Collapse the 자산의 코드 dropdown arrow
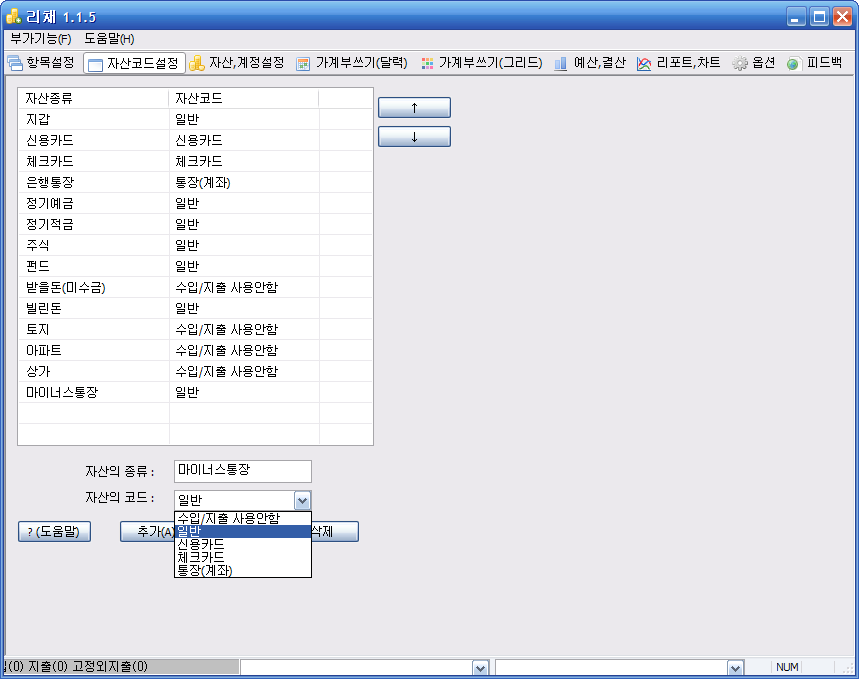Screen dimensions: 859x679 coord(302,499)
